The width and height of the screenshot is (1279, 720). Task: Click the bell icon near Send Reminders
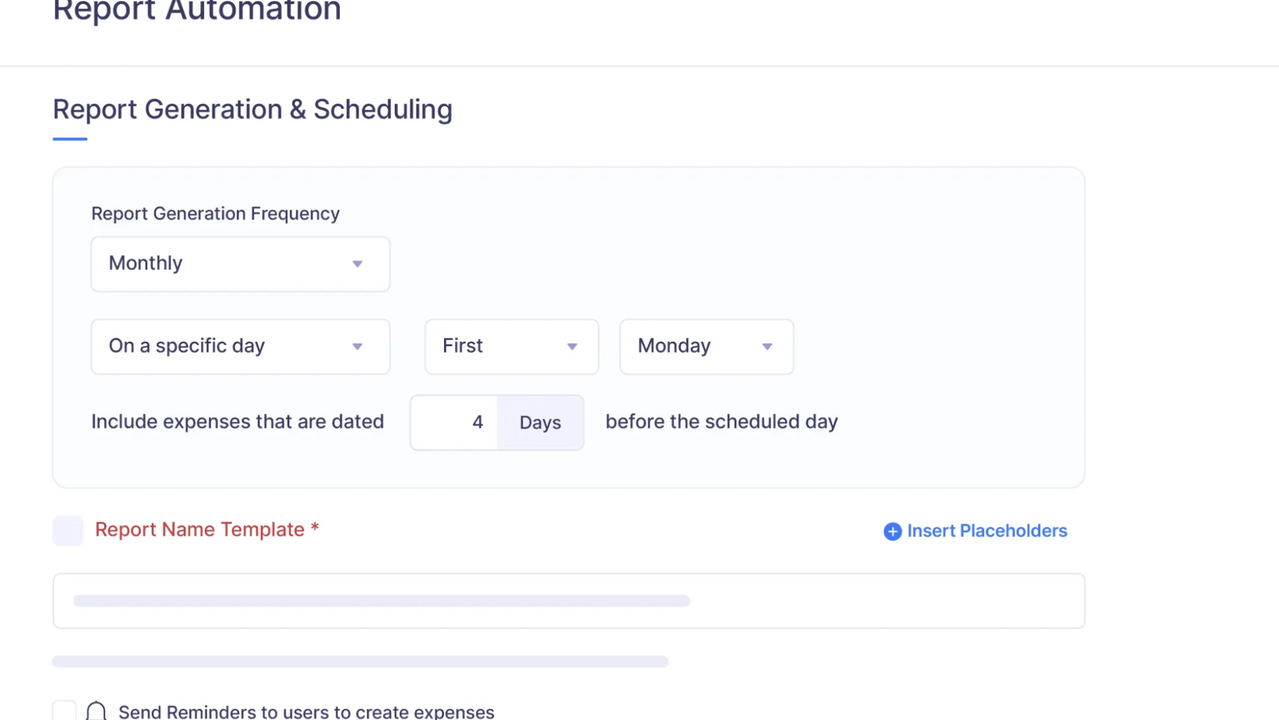coord(96,711)
